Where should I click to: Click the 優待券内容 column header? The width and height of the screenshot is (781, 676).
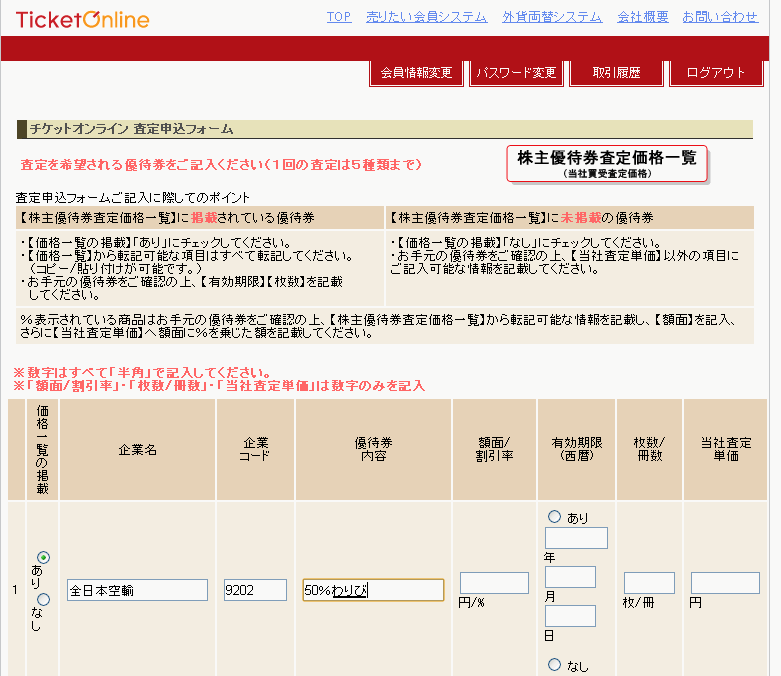(x=374, y=449)
